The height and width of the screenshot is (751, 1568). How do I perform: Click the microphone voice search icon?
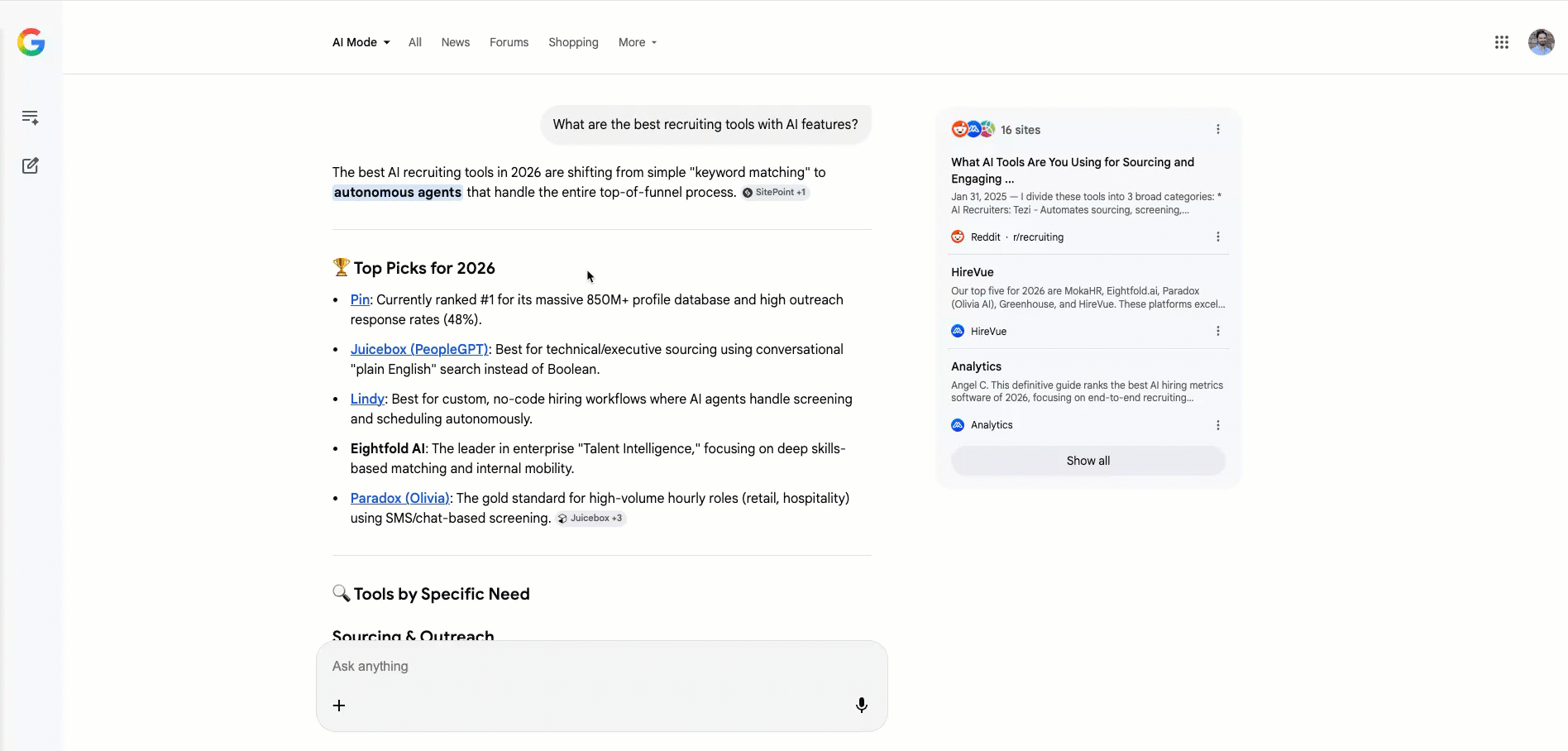pos(861,705)
